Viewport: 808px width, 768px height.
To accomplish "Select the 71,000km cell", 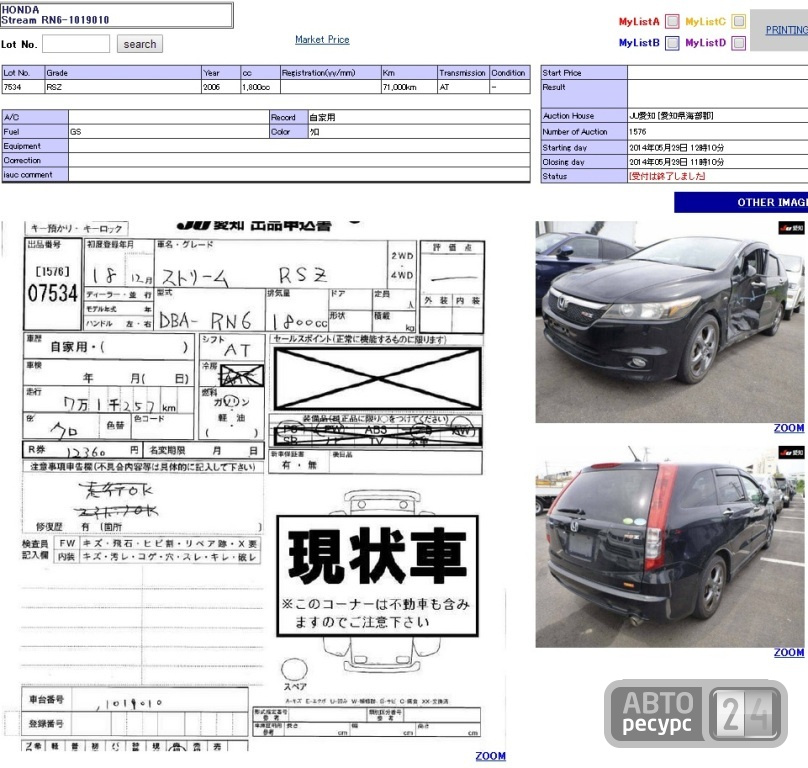I will (x=409, y=87).
